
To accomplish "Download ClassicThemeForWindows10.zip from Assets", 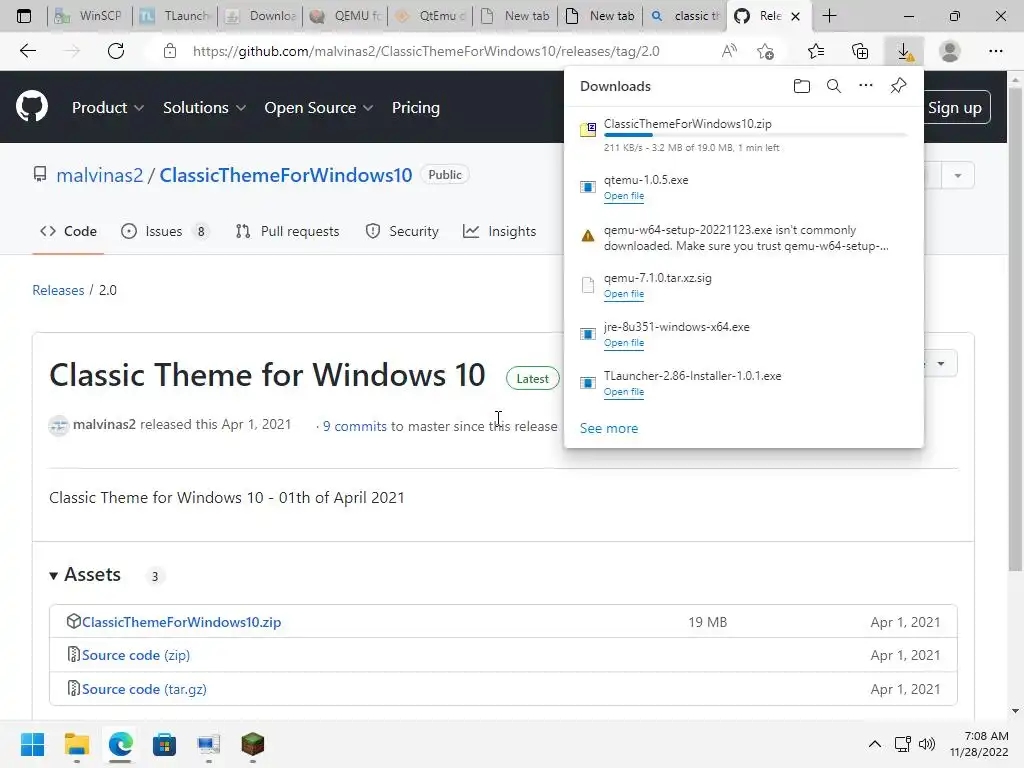I will point(182,622).
